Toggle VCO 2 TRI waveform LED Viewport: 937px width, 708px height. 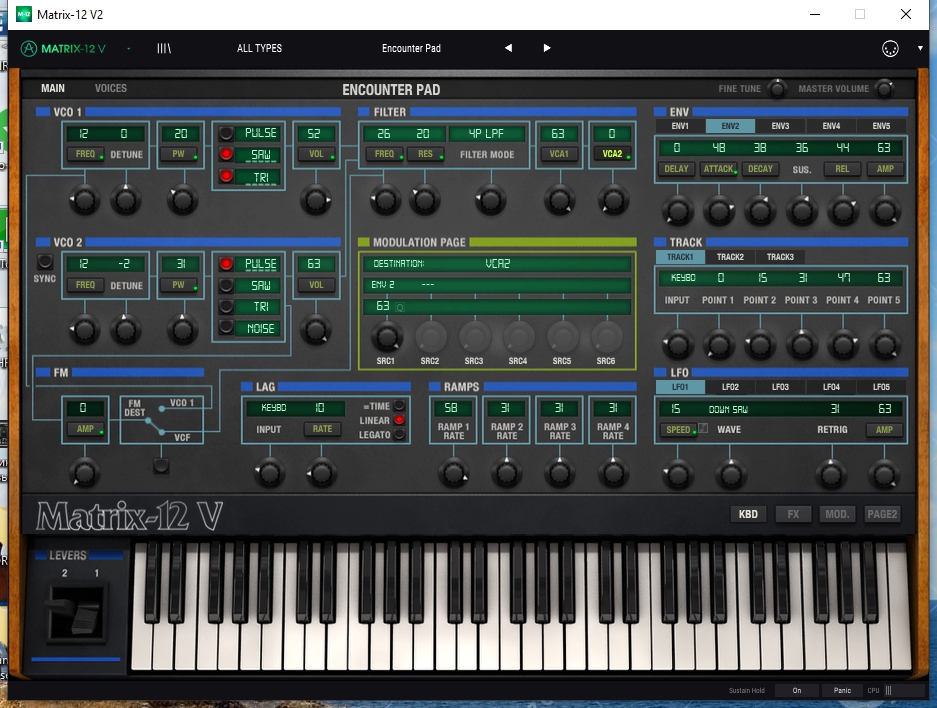coord(226,307)
